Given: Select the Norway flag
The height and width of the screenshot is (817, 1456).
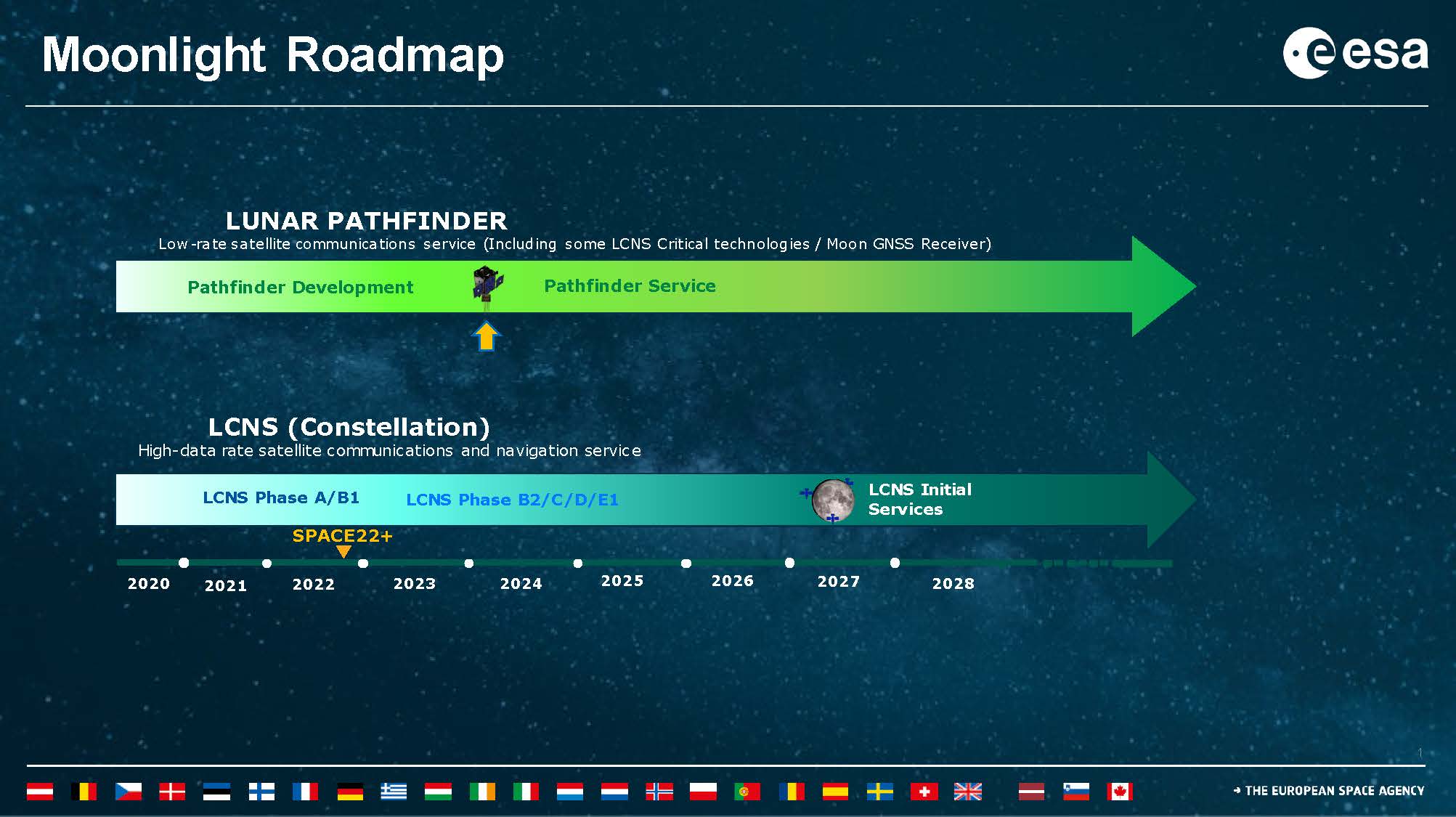Looking at the screenshot, I should (x=659, y=792).
